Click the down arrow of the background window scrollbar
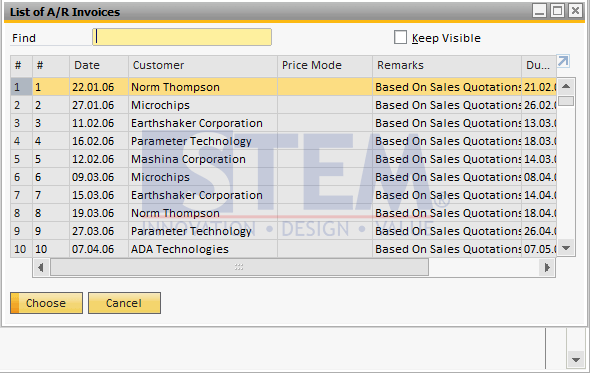This screenshot has height=373, width=590. [x=575, y=360]
